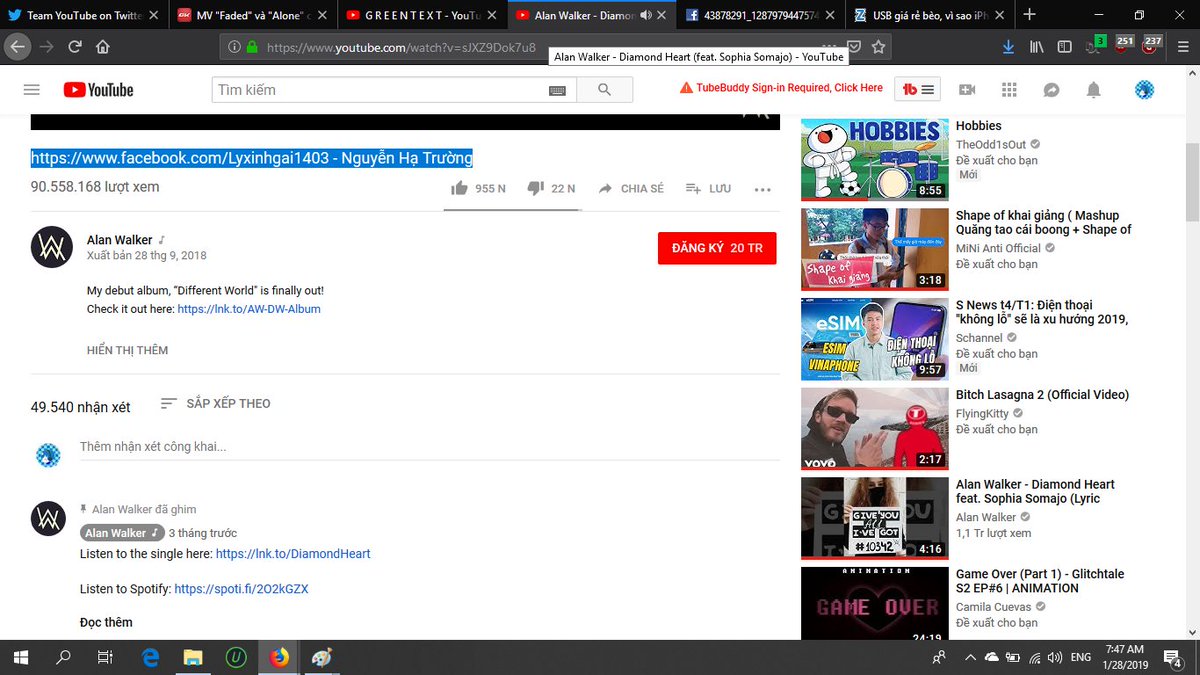This screenshot has width=1200, height=675.
Task: Open the upload video camera icon
Action: 967,90
